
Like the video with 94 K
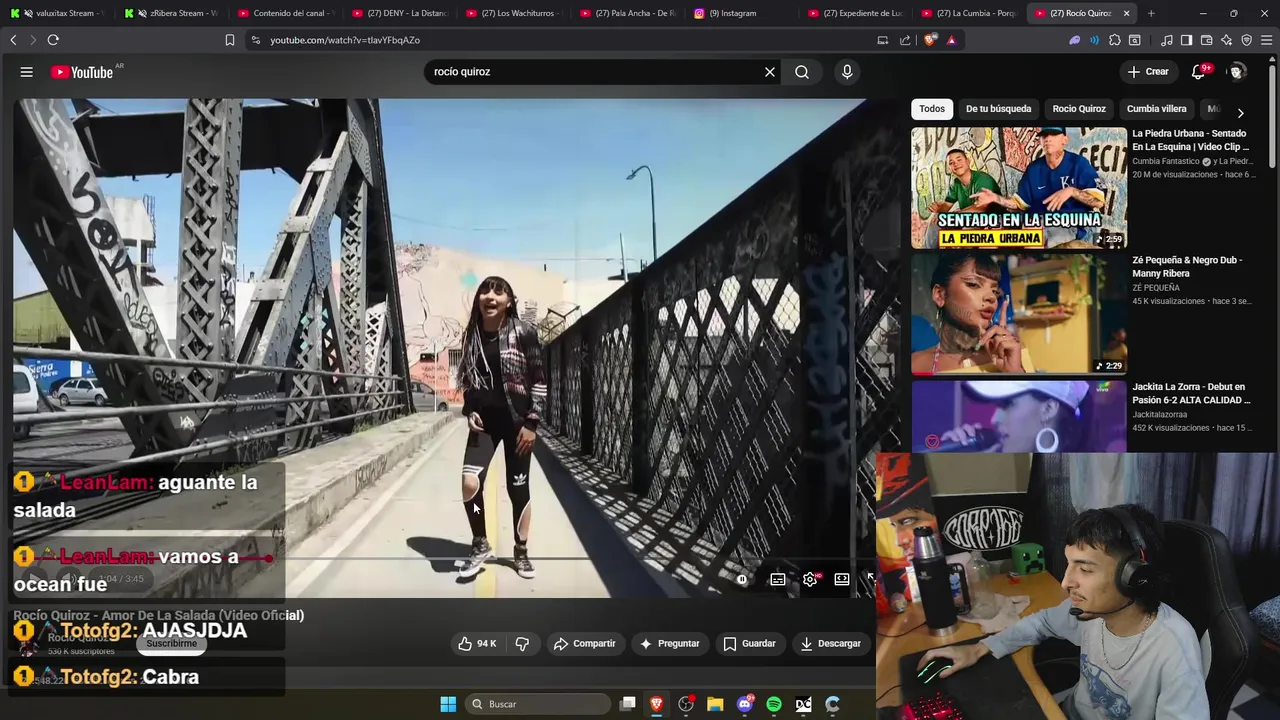coord(477,644)
